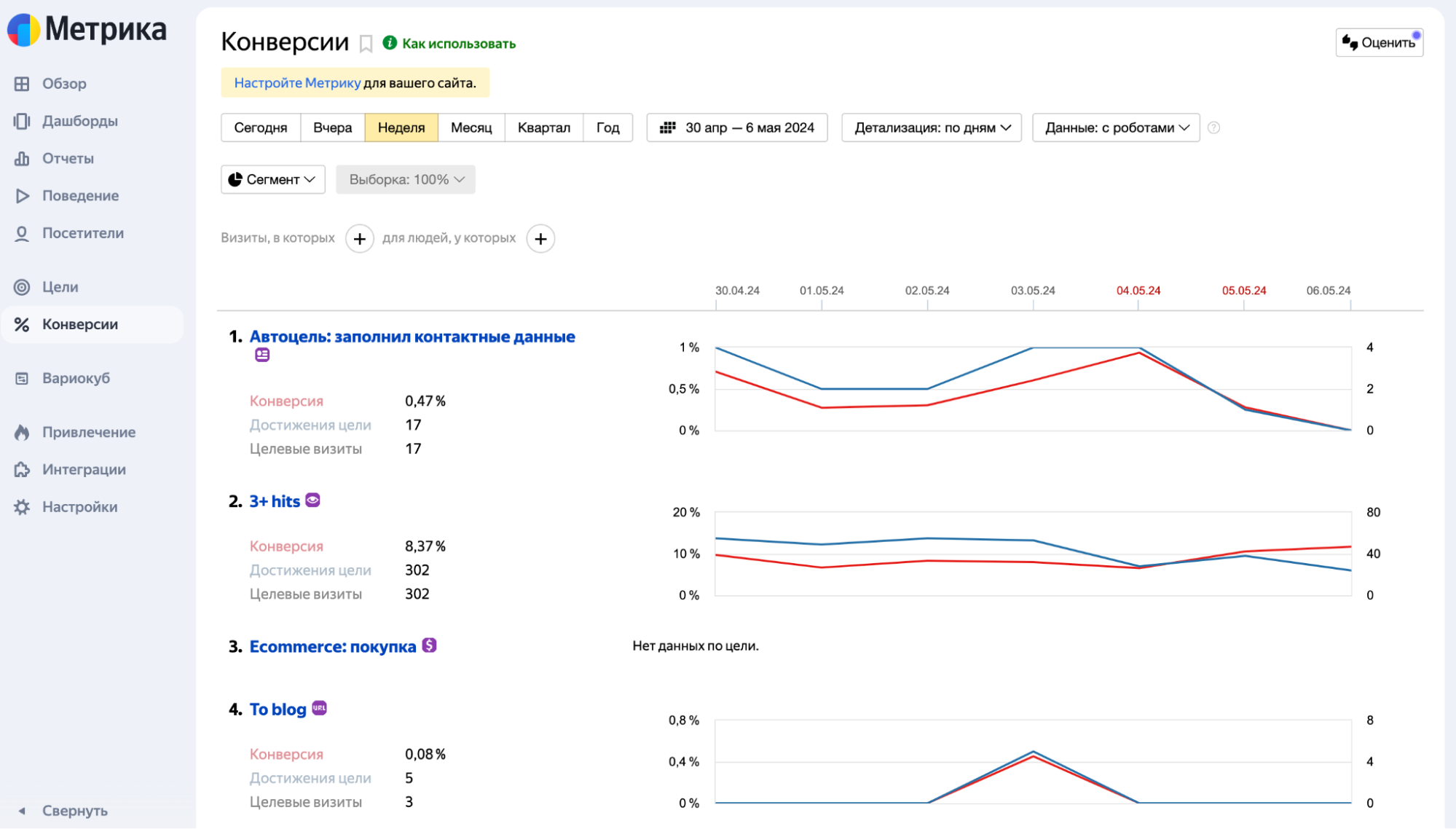Click the Дашборды icon in sidebar
1456x829 pixels.
pos(22,121)
